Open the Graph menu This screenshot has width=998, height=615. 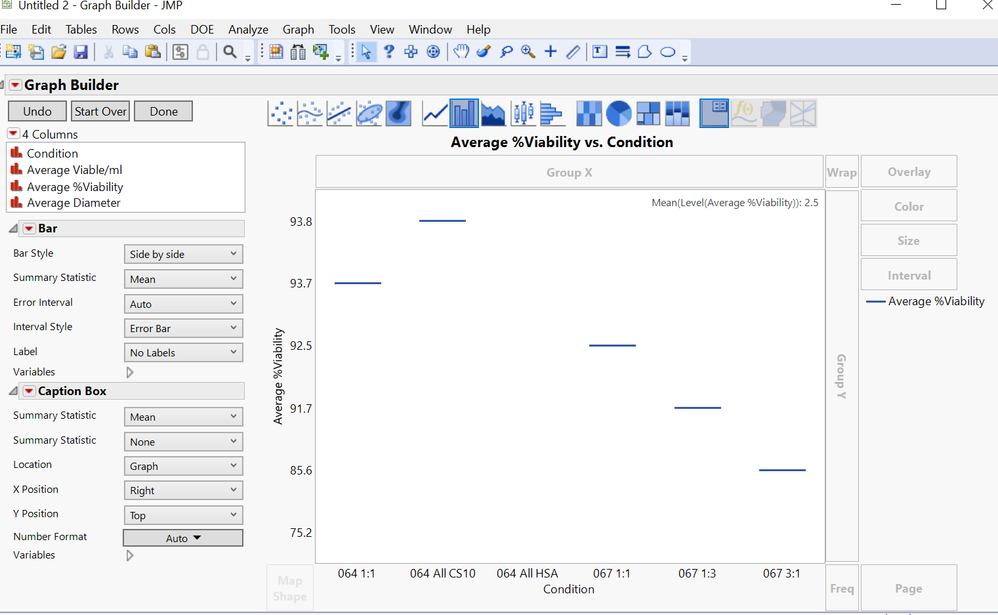[x=298, y=29]
